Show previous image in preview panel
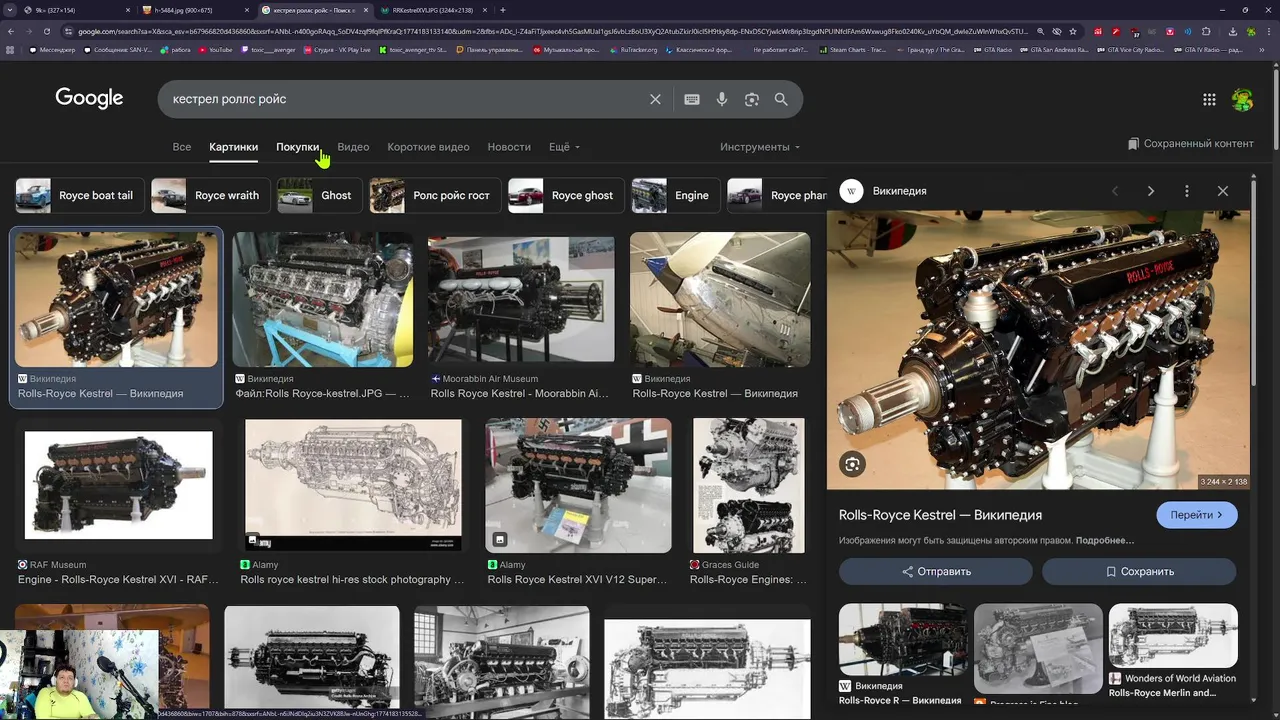Viewport: 1280px width, 720px height. click(1115, 191)
